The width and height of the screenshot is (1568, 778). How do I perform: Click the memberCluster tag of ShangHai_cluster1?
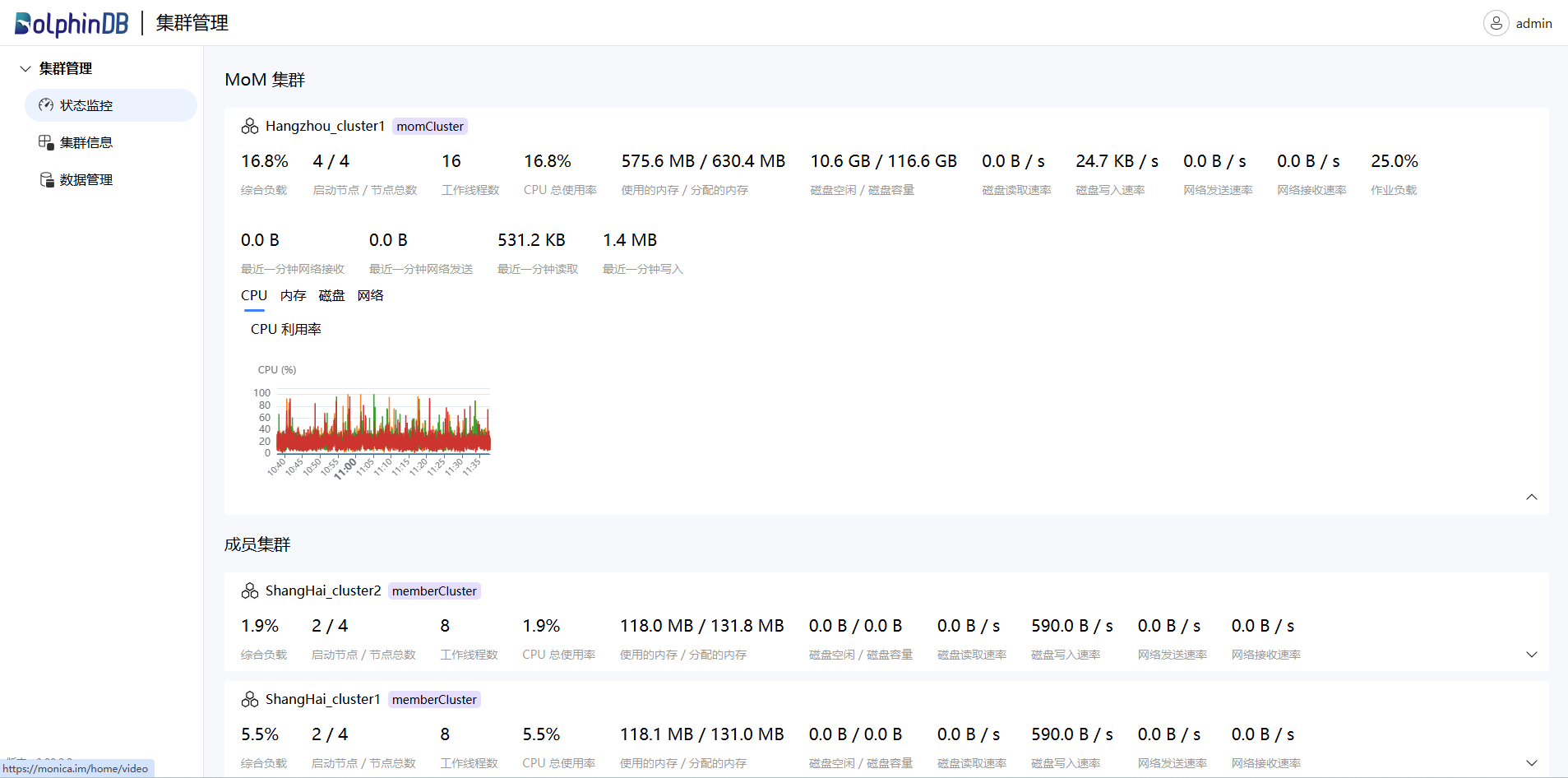434,699
